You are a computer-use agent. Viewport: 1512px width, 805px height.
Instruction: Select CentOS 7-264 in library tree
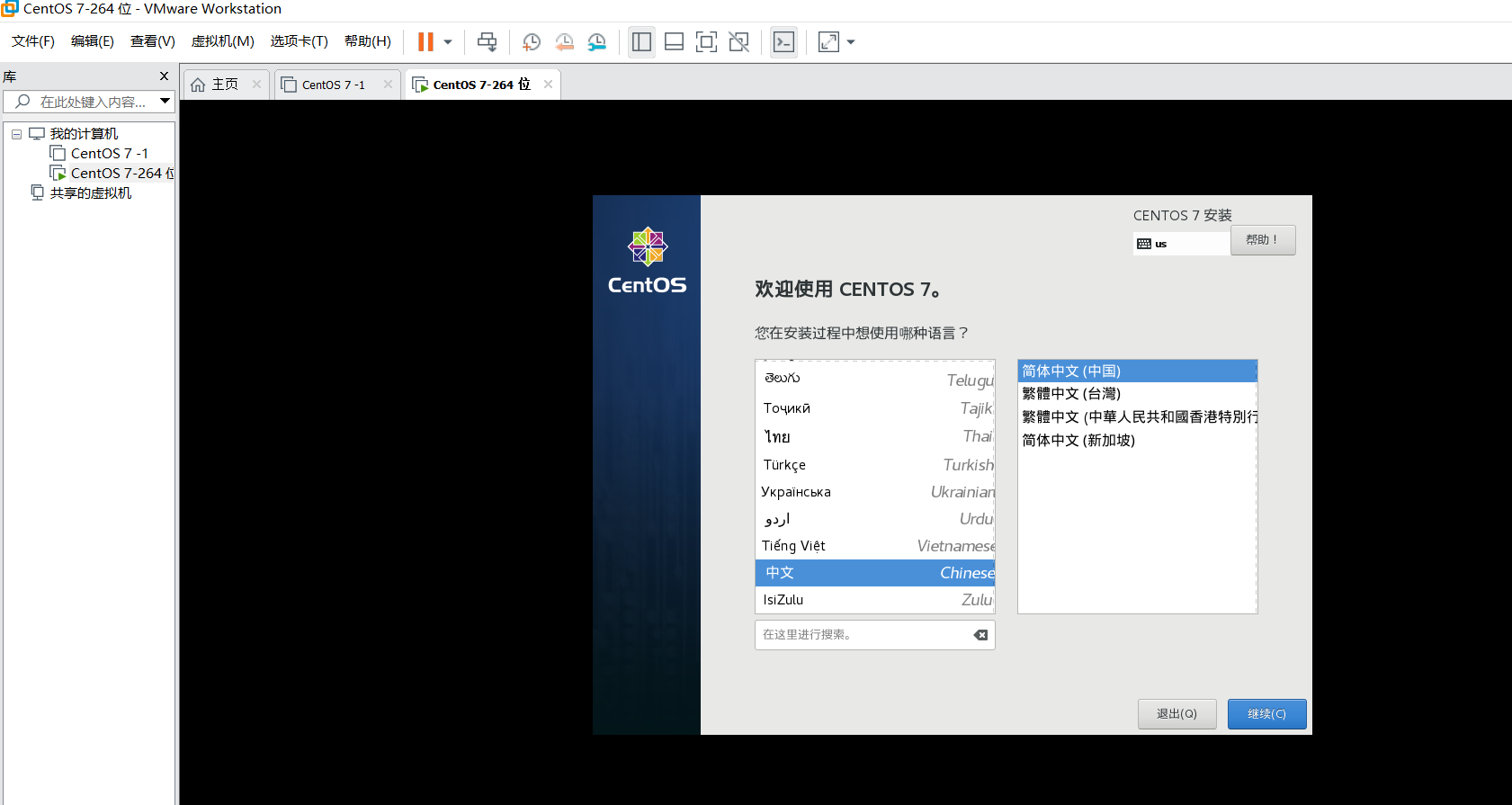pyautogui.click(x=112, y=174)
